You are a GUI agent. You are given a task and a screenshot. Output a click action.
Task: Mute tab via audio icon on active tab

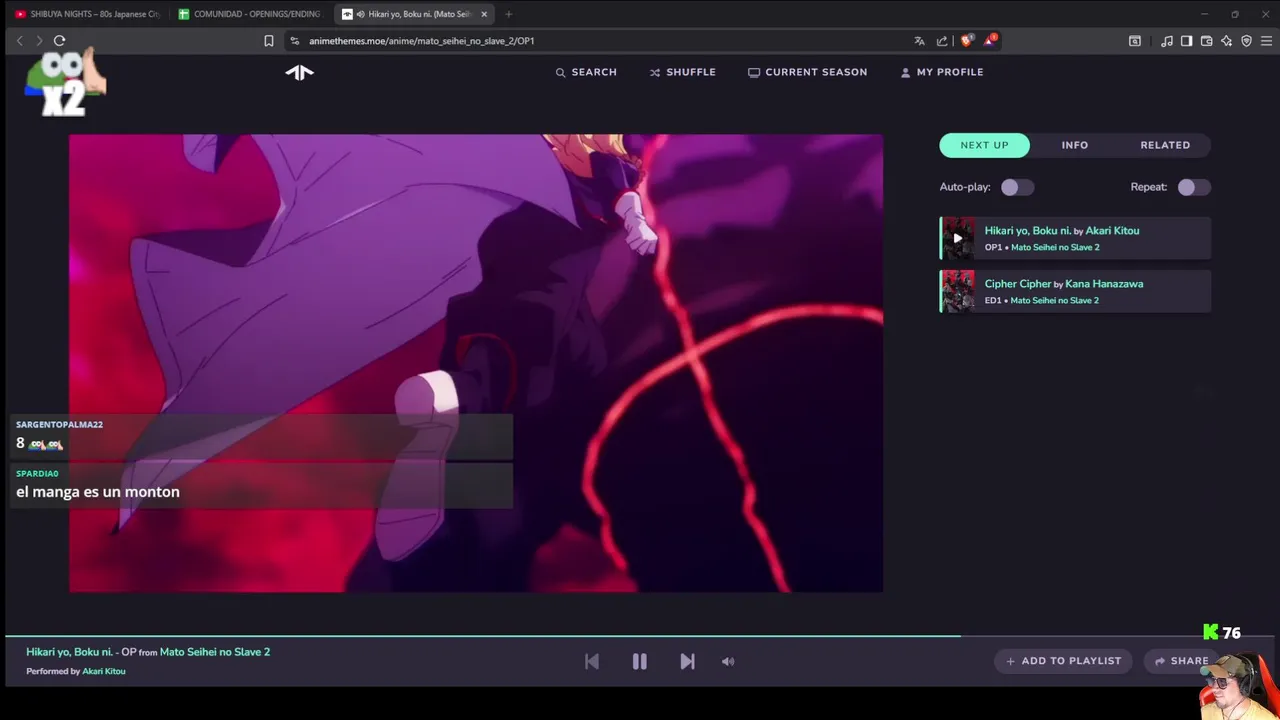click(360, 14)
